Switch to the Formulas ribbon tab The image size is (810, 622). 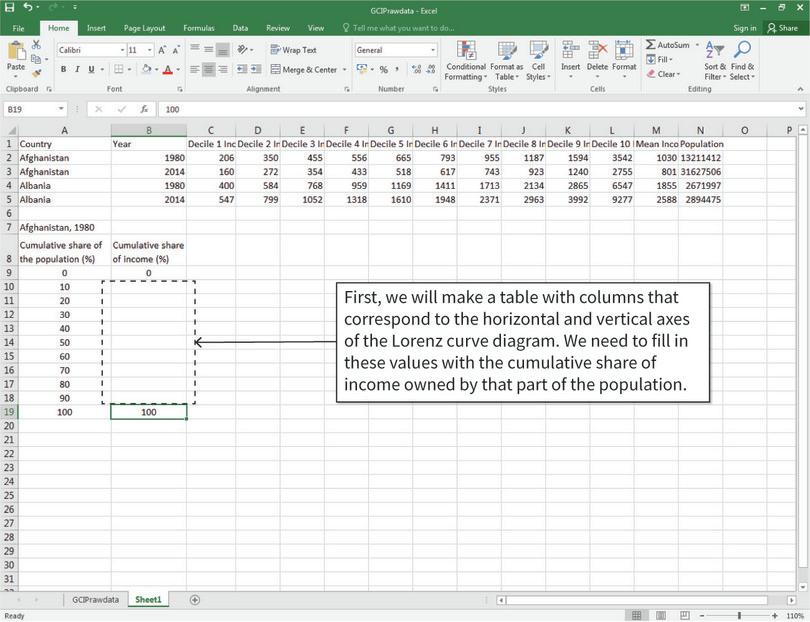pyautogui.click(x=198, y=27)
